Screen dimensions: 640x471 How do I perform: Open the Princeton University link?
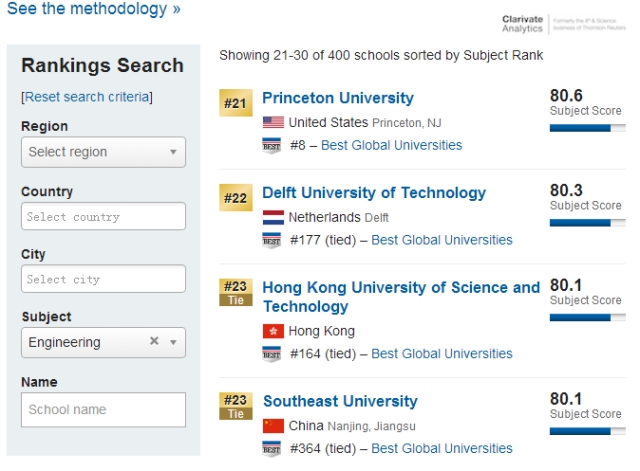337,98
